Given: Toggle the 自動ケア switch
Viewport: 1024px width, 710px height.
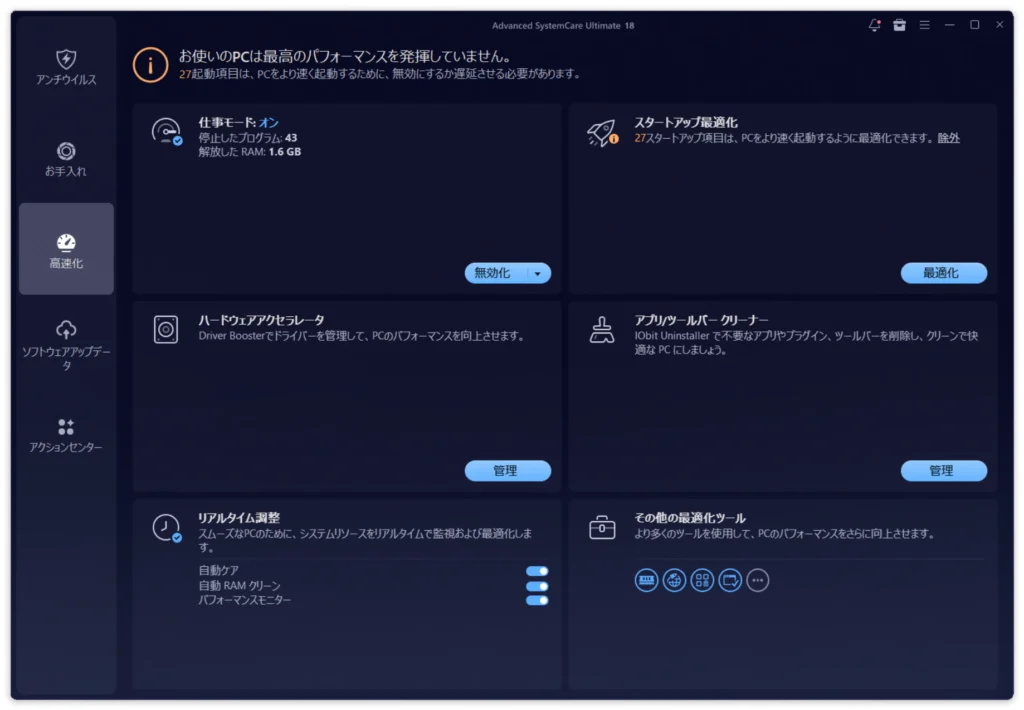Looking at the screenshot, I should click(537, 571).
